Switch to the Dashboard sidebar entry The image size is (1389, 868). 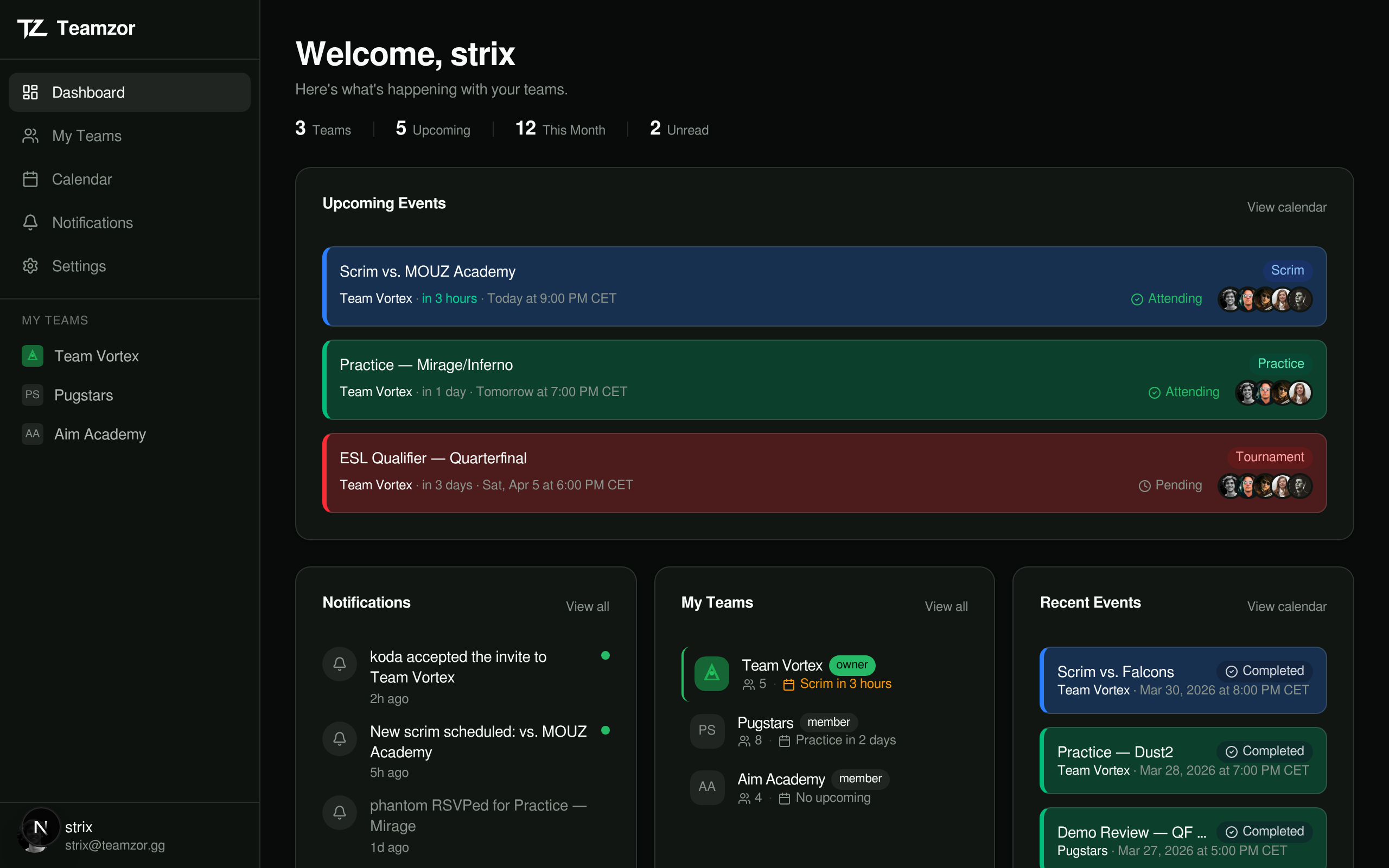pyautogui.click(x=88, y=92)
